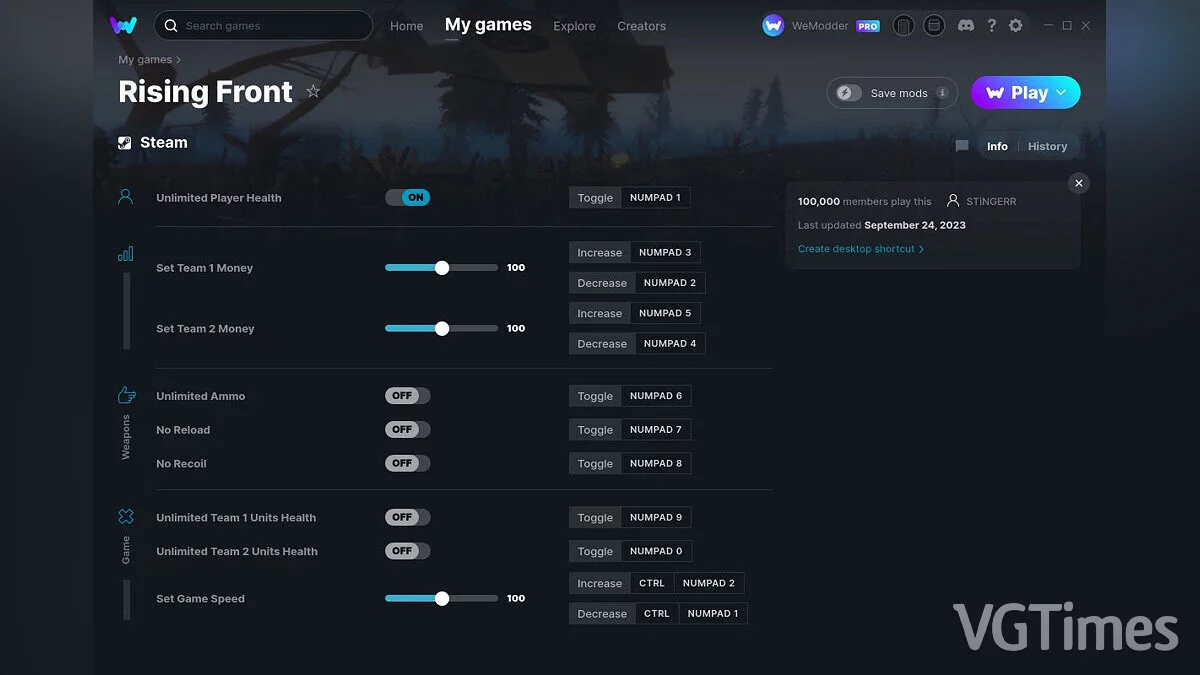
Task: Open the Creators tab
Action: 642,26
